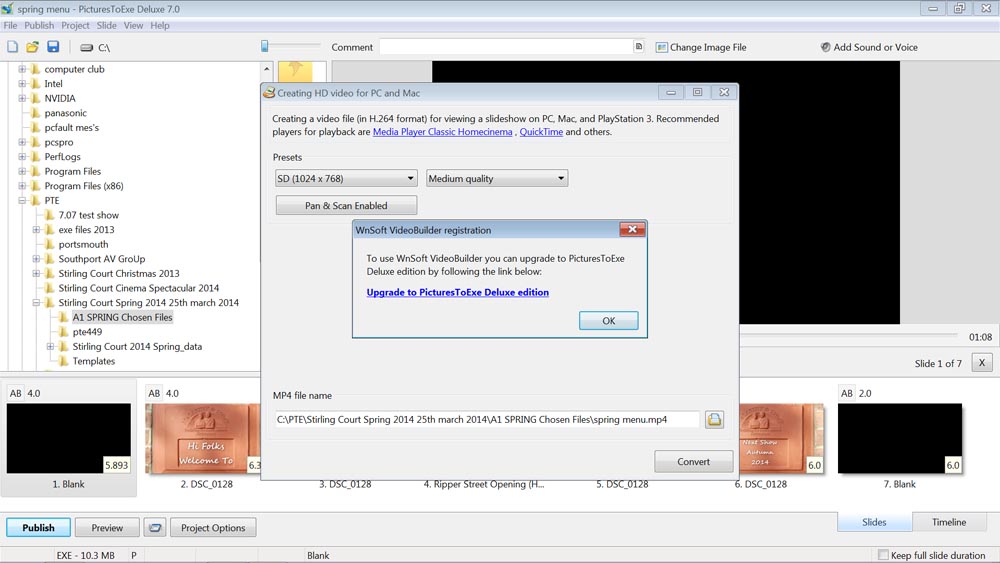The height and width of the screenshot is (563, 1000).
Task: Click the MP4 file name field
Action: [487, 420]
